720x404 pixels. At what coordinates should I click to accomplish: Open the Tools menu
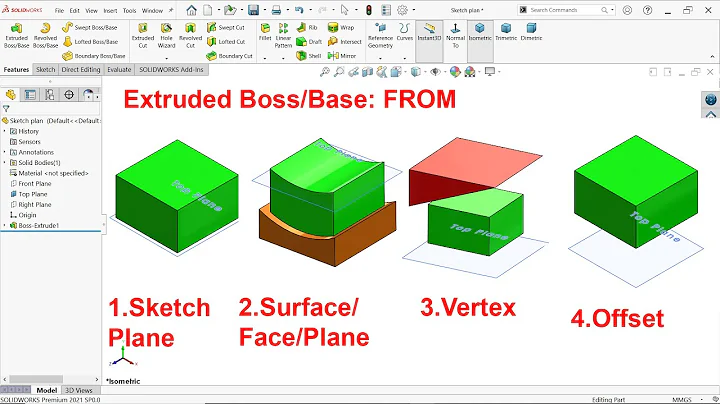[x=129, y=10]
